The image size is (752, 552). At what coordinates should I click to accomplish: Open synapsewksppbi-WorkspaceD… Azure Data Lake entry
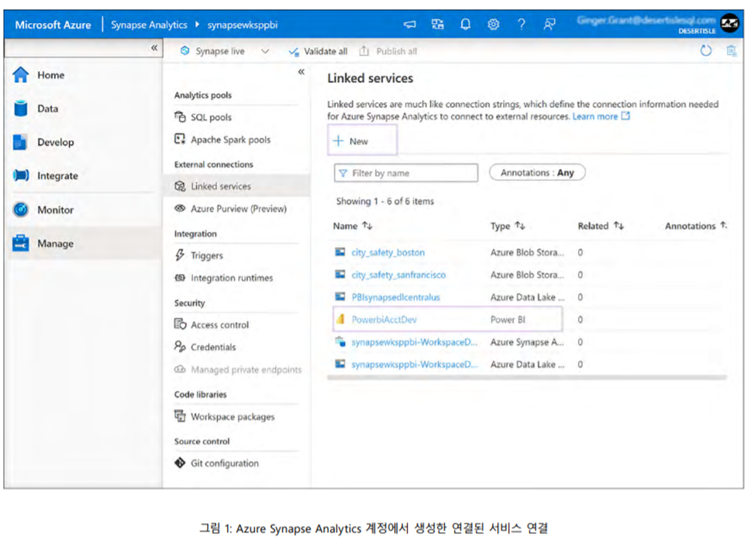414,364
